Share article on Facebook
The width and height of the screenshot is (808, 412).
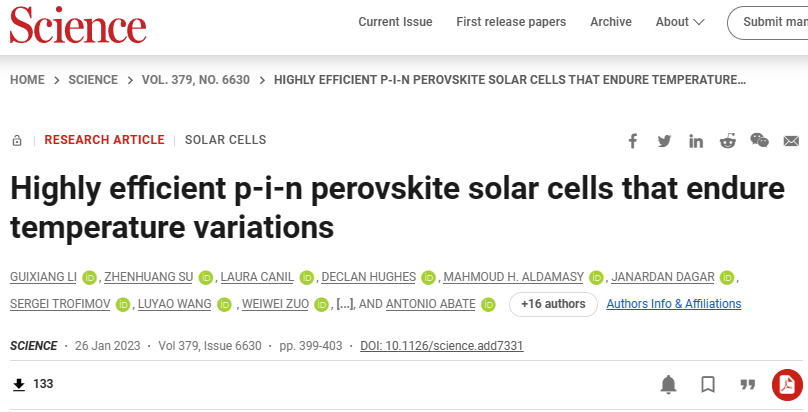pyautogui.click(x=633, y=141)
